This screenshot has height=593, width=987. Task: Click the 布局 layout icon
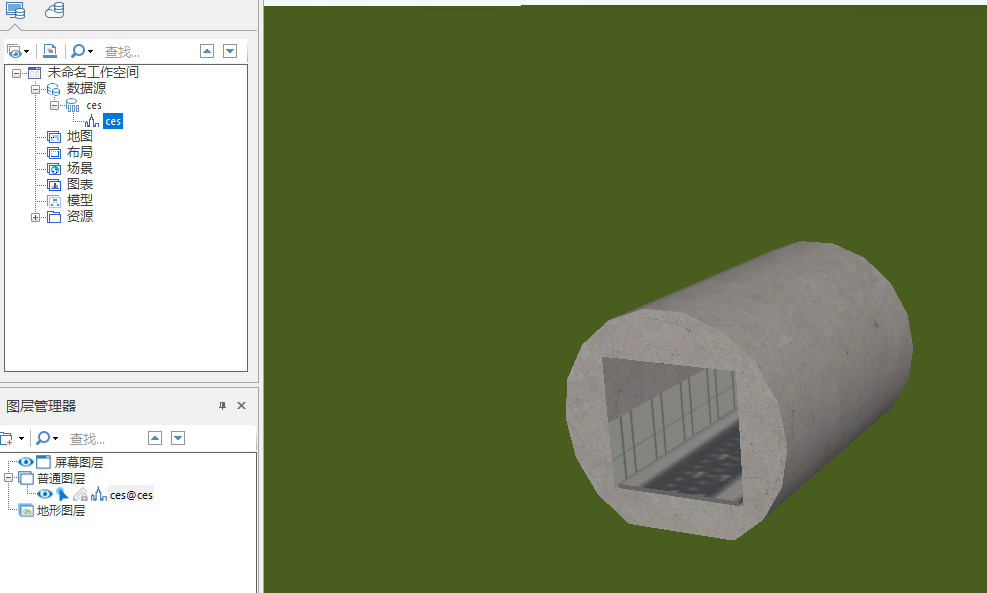[x=54, y=152]
